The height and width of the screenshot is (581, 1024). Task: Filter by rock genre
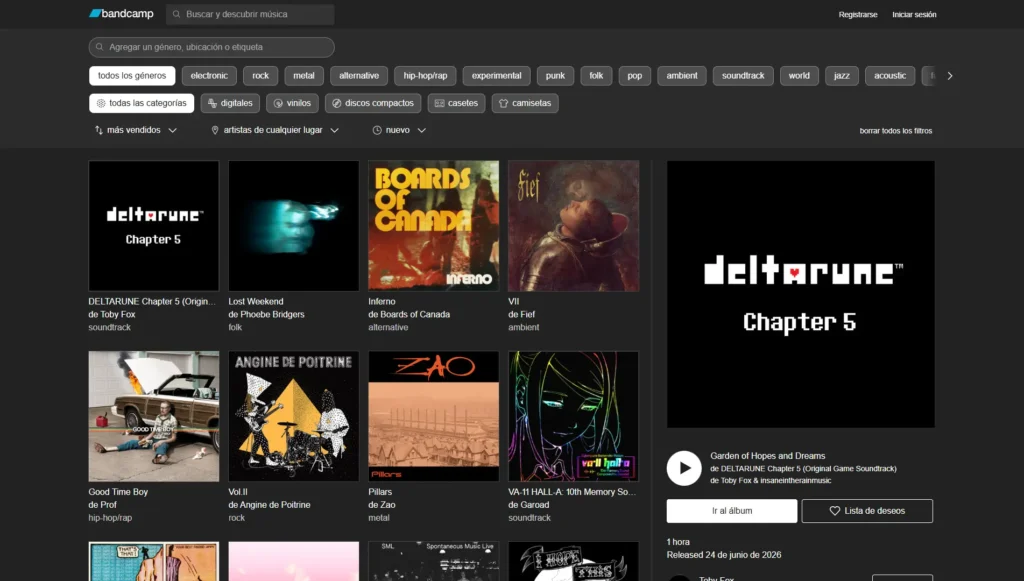pos(261,76)
